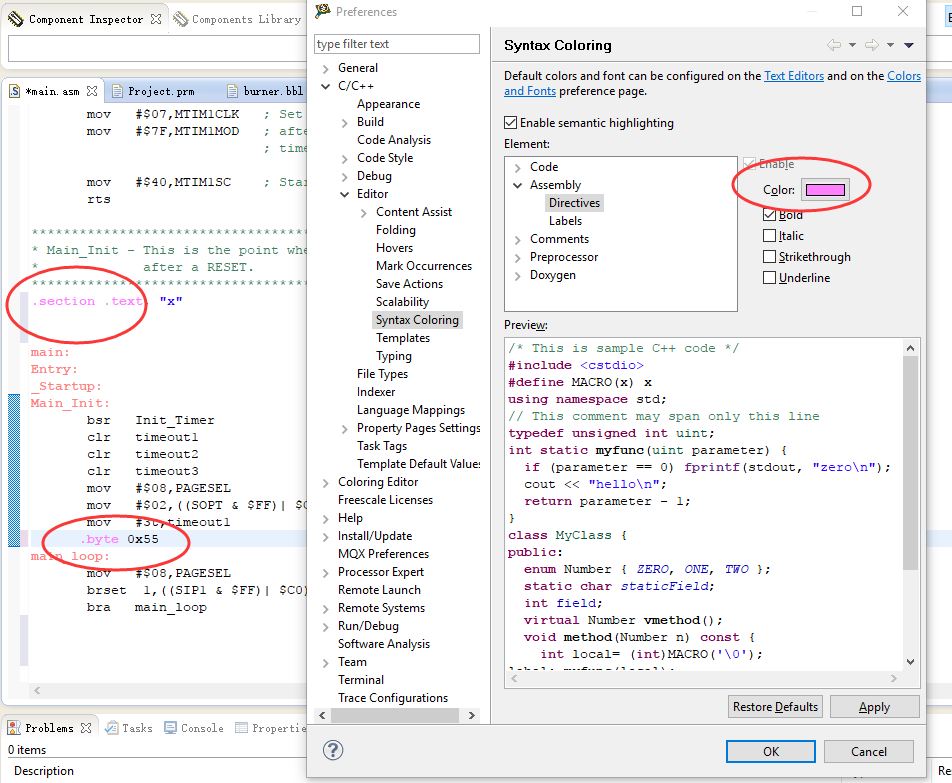
Task: Click the Problems view icon
Action: click(x=13, y=727)
